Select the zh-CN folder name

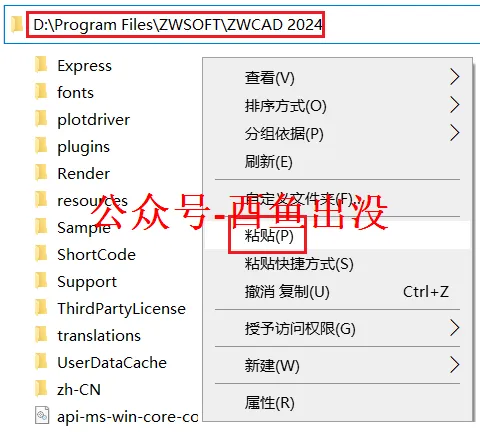[79, 389]
